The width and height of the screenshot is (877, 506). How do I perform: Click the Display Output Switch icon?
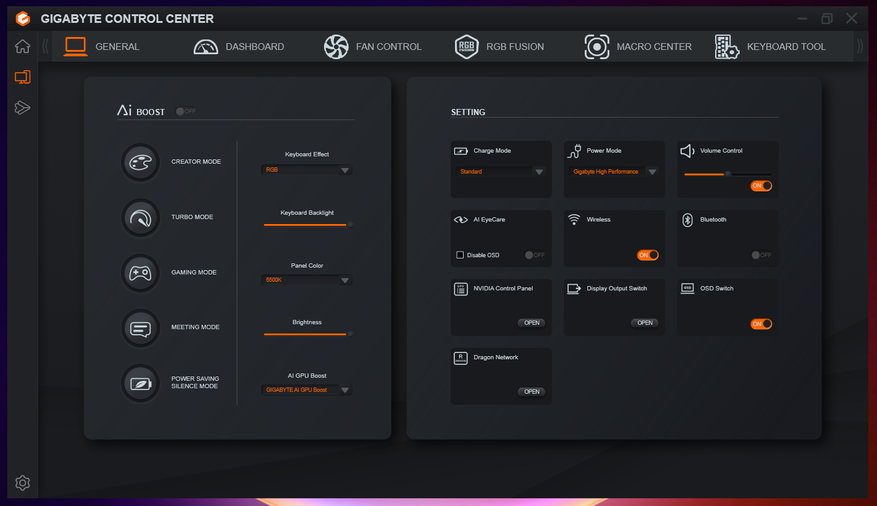coord(574,289)
